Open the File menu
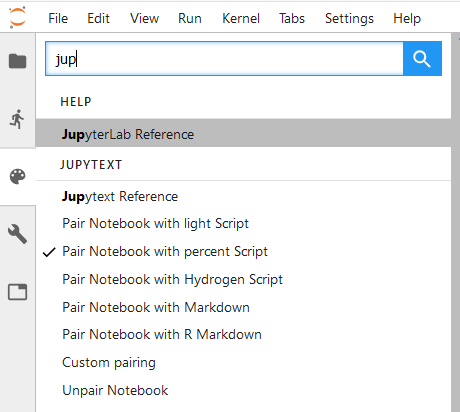This screenshot has height=412, width=460. coord(58,18)
